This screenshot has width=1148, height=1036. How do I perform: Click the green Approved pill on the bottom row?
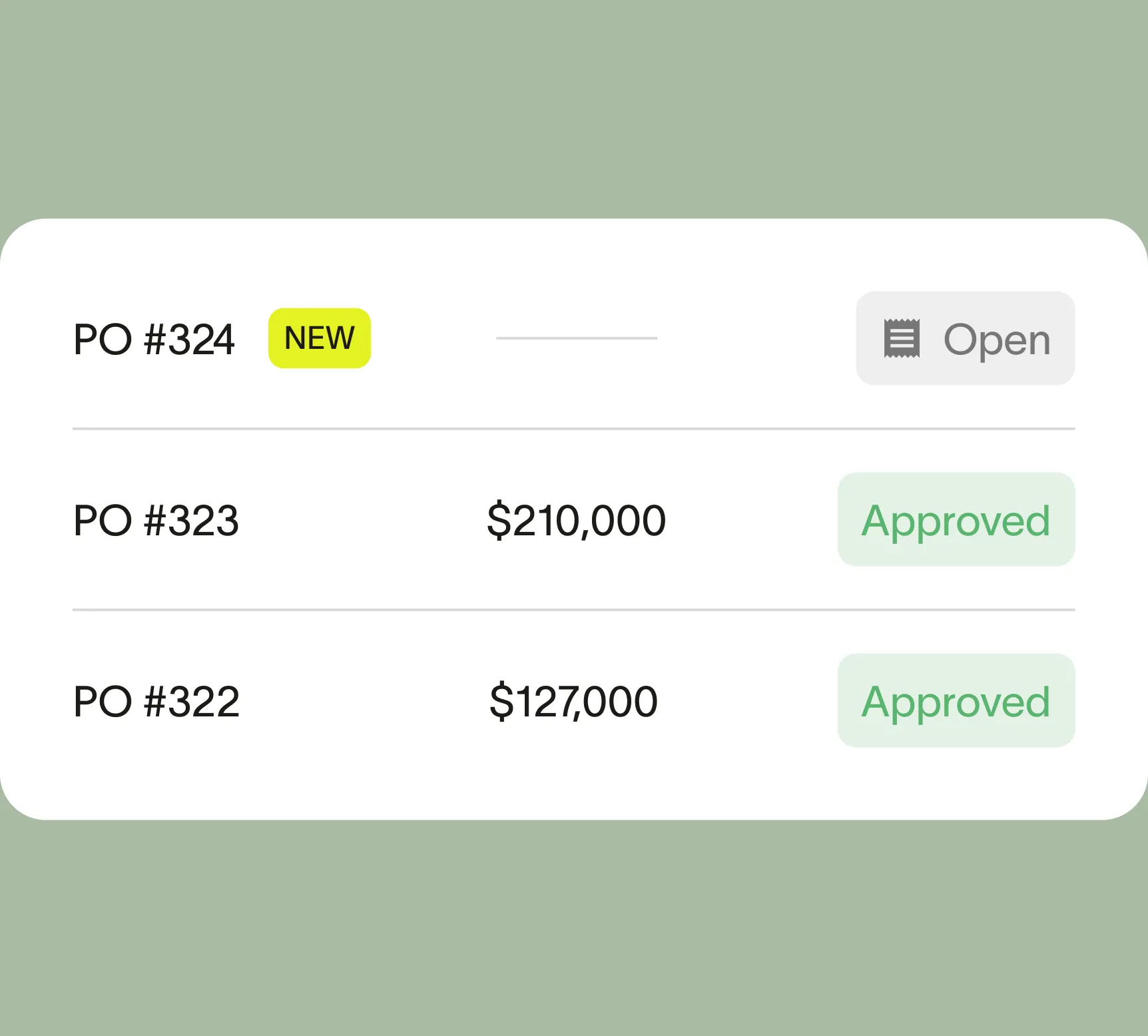coord(956,700)
